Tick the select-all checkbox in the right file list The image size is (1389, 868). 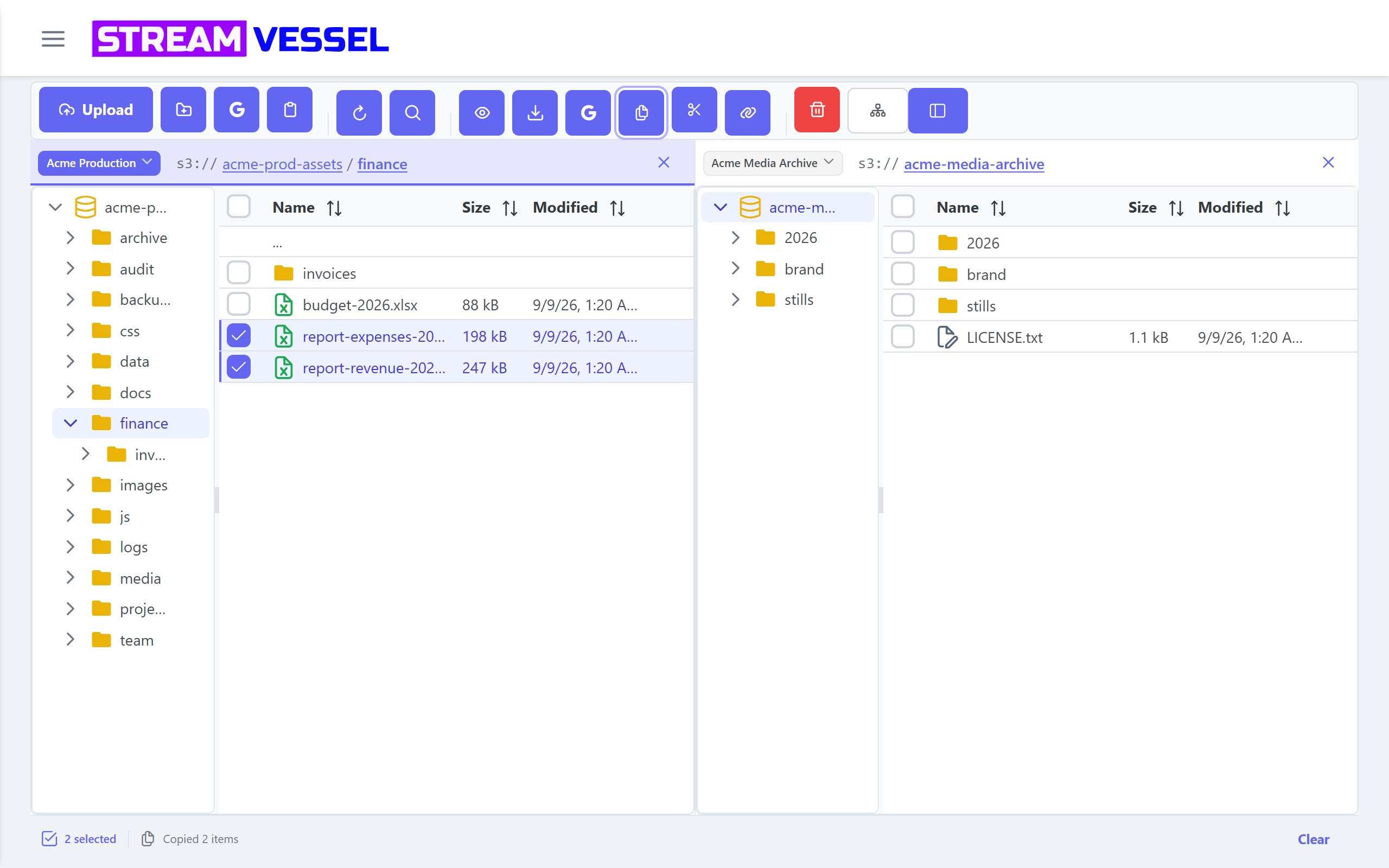(903, 207)
